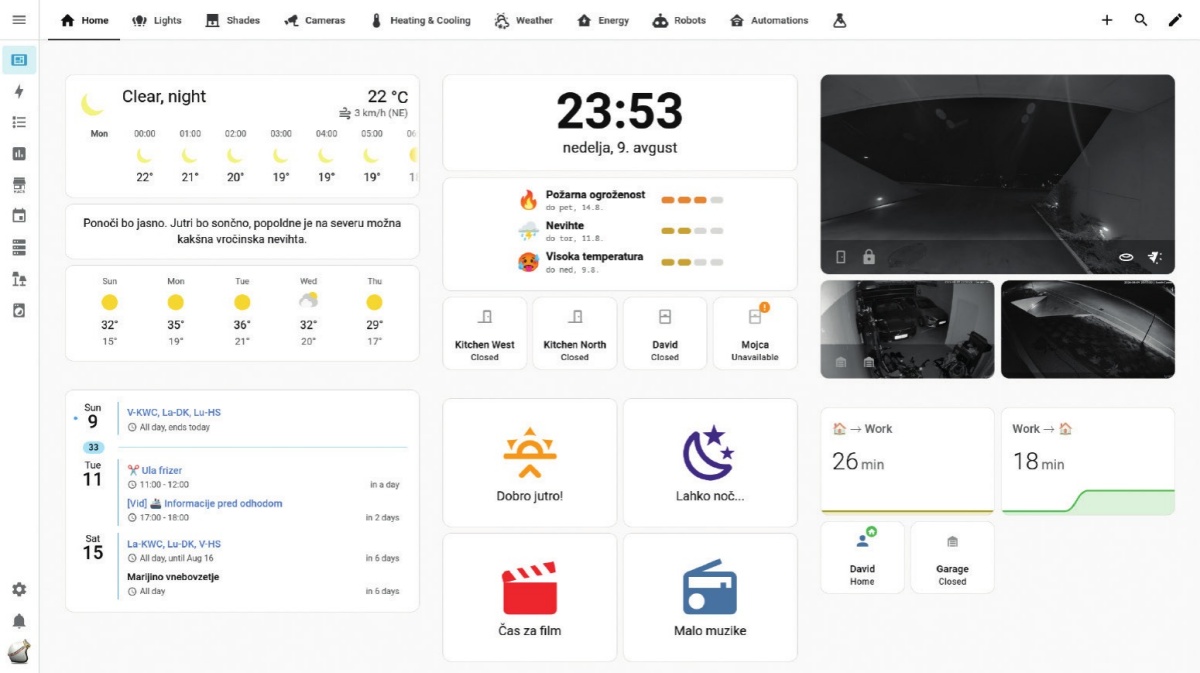Open the Home to Work 26 min card
The image size is (1200, 673).
point(907,461)
